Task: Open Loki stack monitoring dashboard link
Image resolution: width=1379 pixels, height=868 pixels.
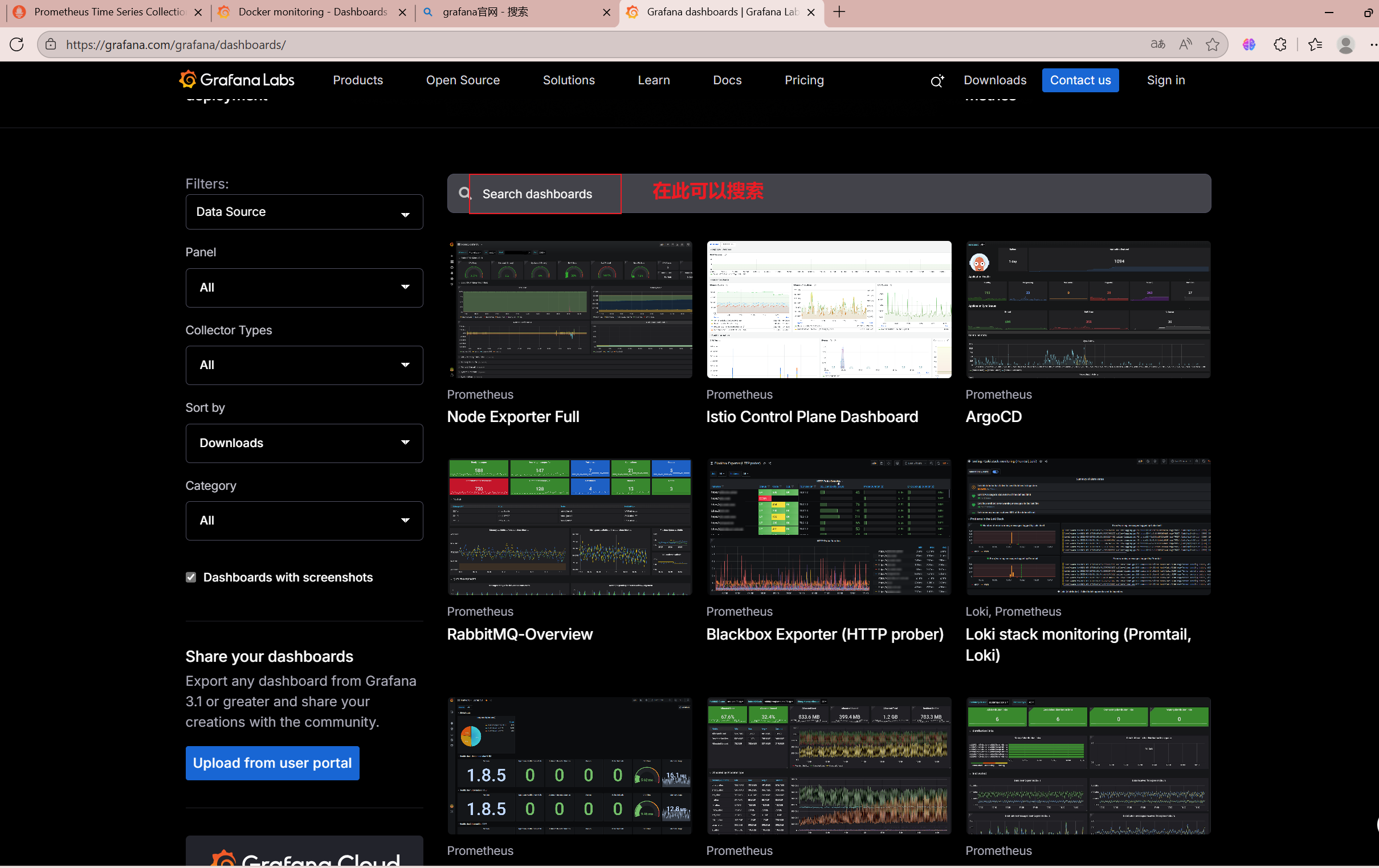Action: [x=1078, y=644]
